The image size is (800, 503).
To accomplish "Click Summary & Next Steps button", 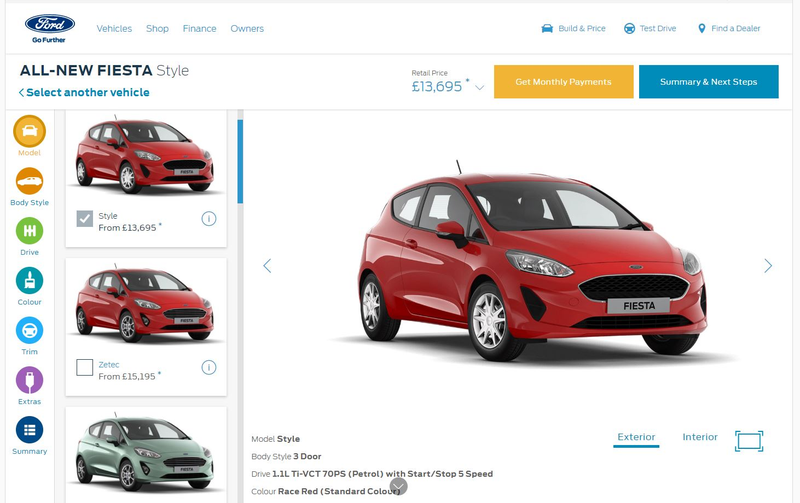I will [709, 82].
